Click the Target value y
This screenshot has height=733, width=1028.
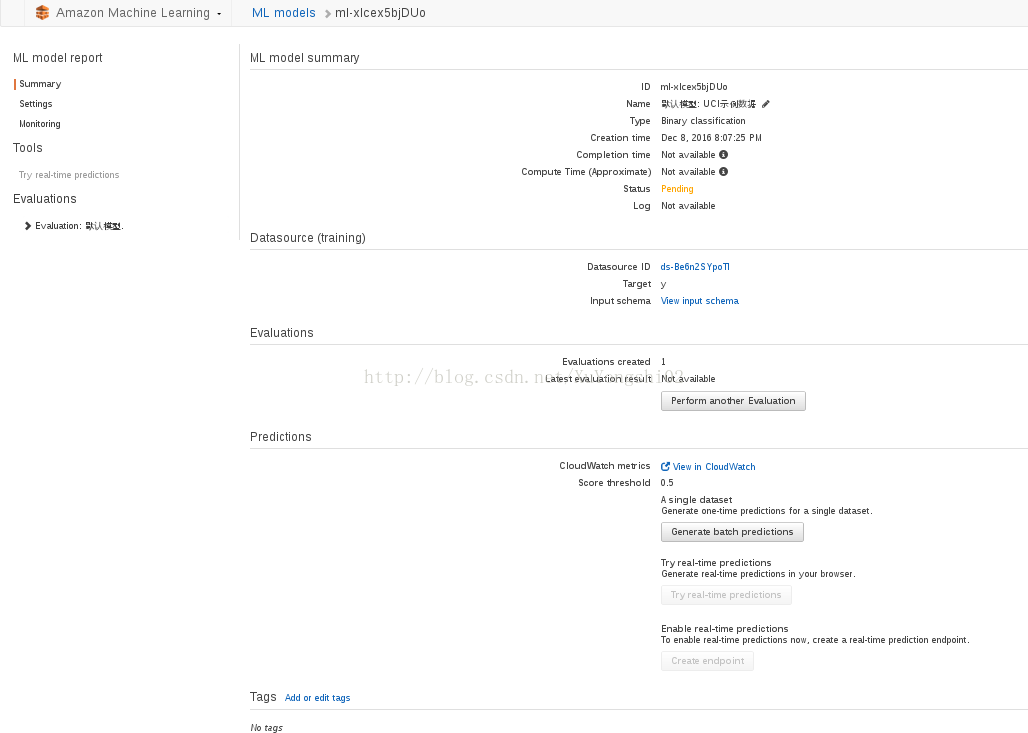pos(663,285)
